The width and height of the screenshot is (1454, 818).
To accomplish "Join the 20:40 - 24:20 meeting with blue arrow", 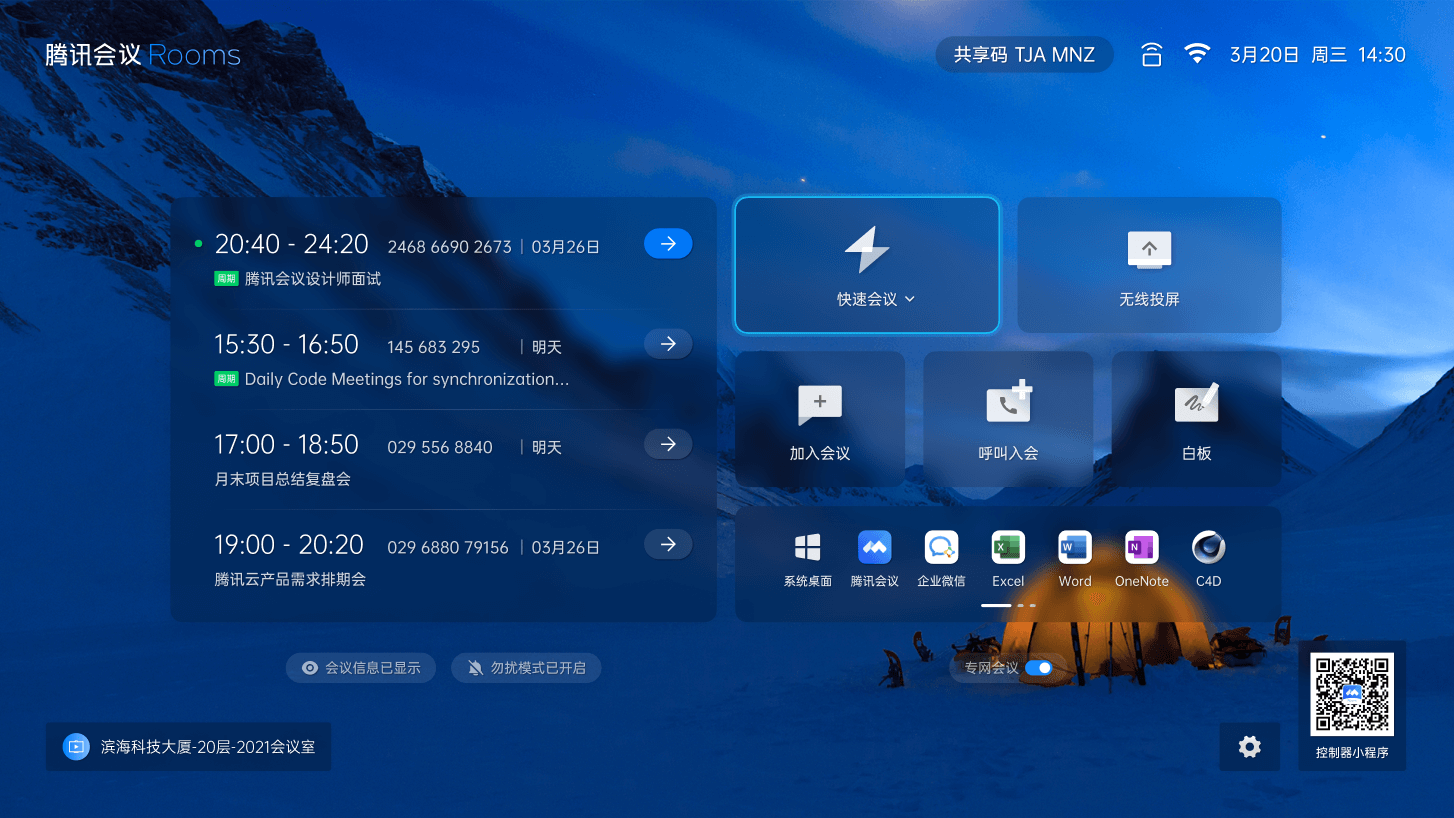I will coord(668,244).
